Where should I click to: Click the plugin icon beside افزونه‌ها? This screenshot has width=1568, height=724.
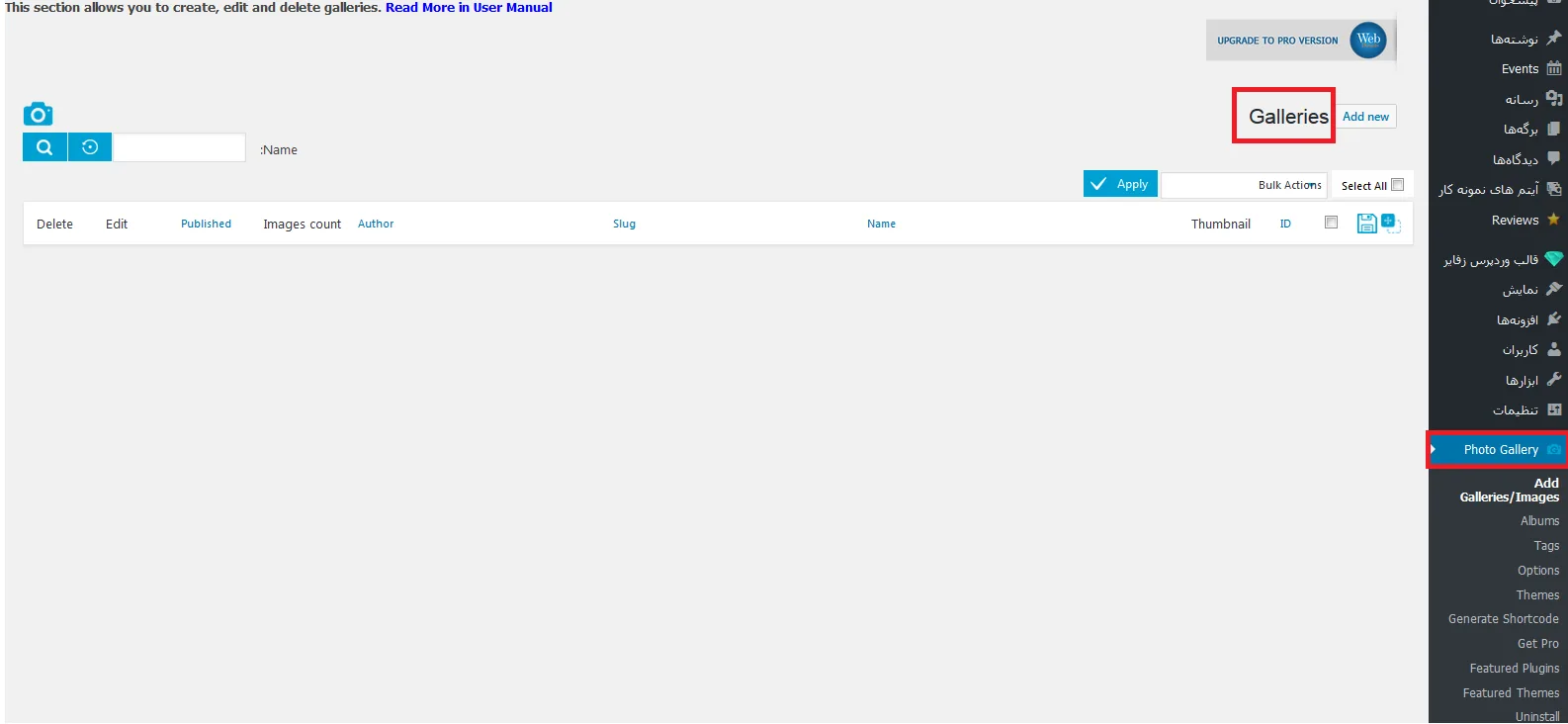click(x=1554, y=319)
